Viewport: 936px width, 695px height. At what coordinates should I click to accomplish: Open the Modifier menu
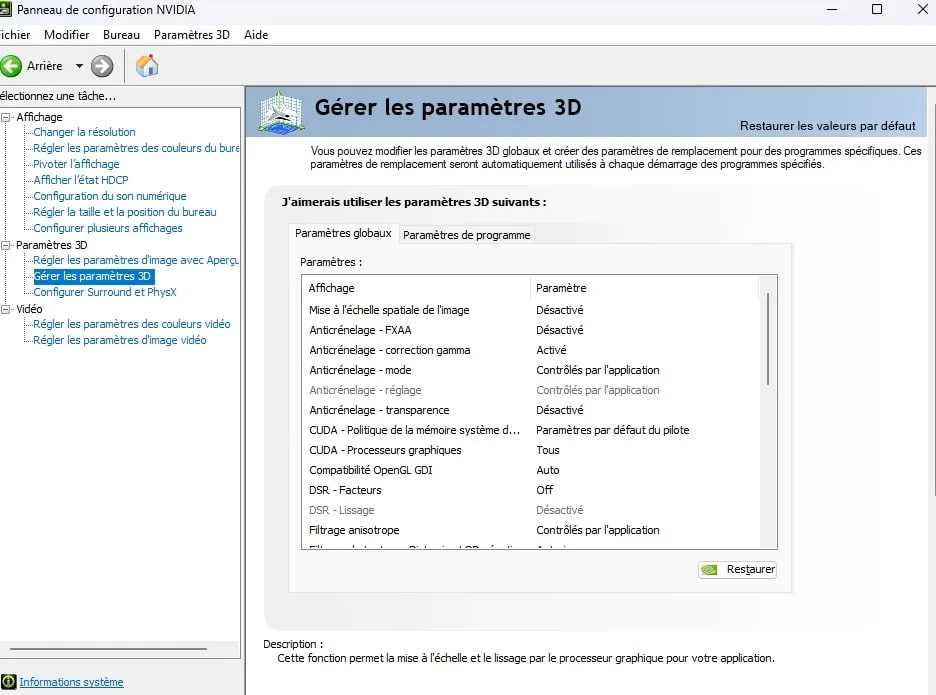click(66, 35)
